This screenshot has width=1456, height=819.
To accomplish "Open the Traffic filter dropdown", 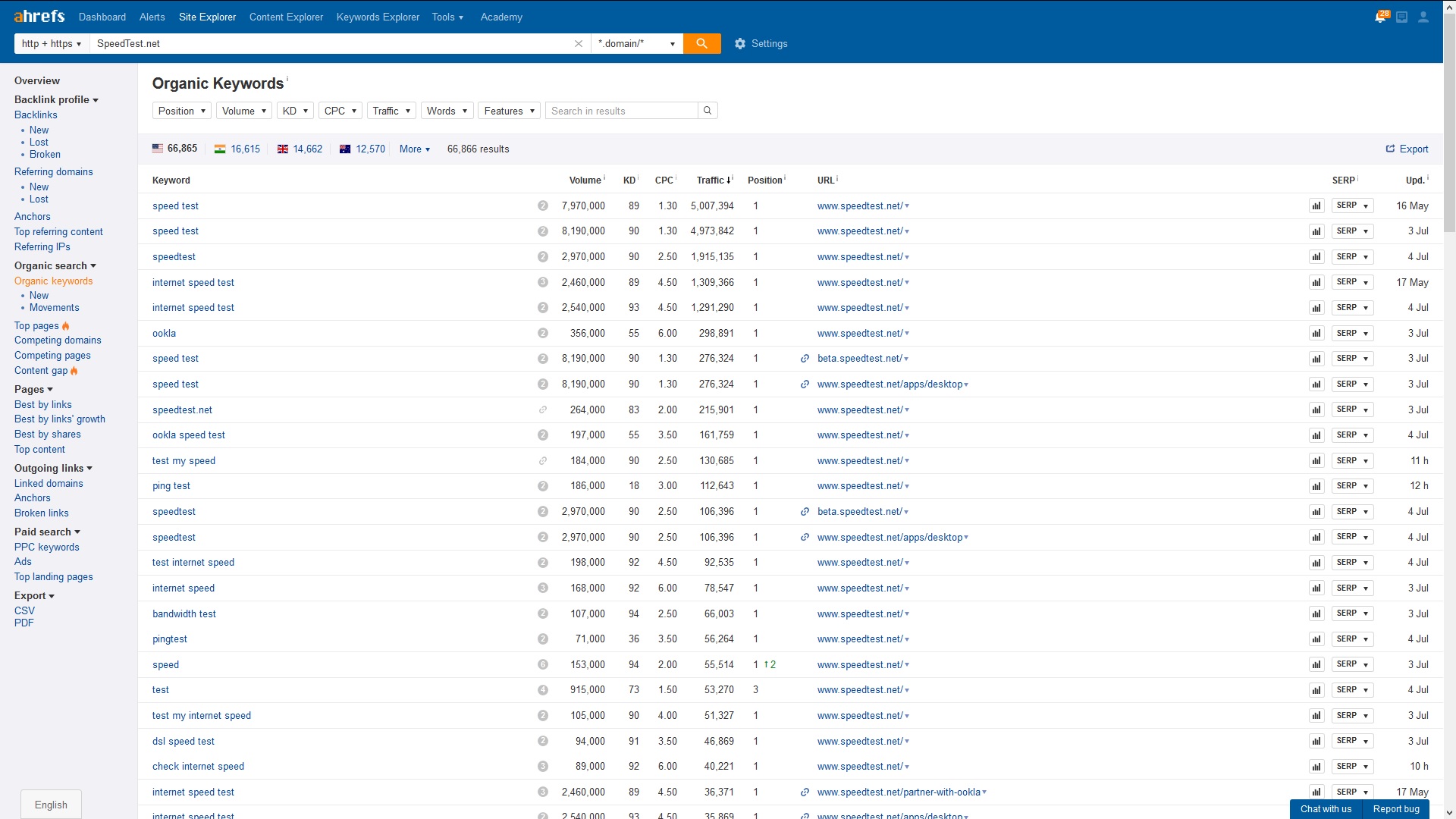I will pos(391,111).
